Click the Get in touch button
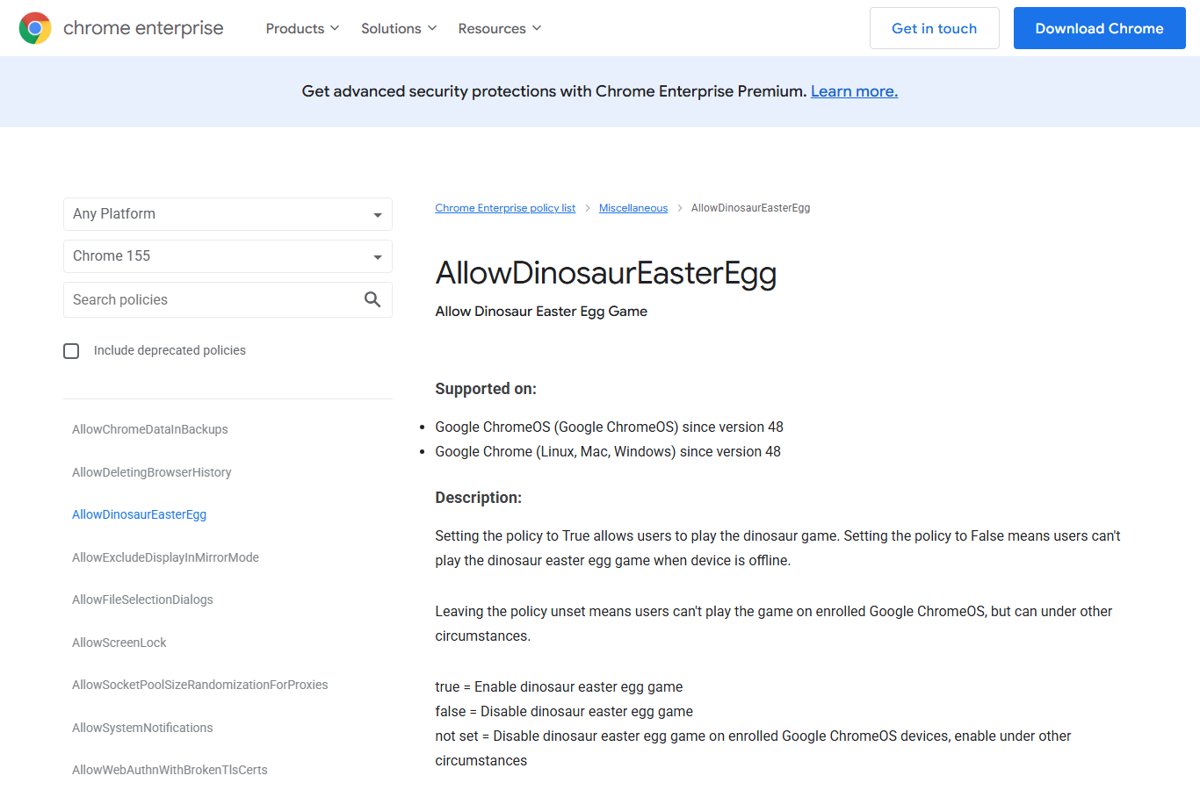1200x790 pixels. 934,28
